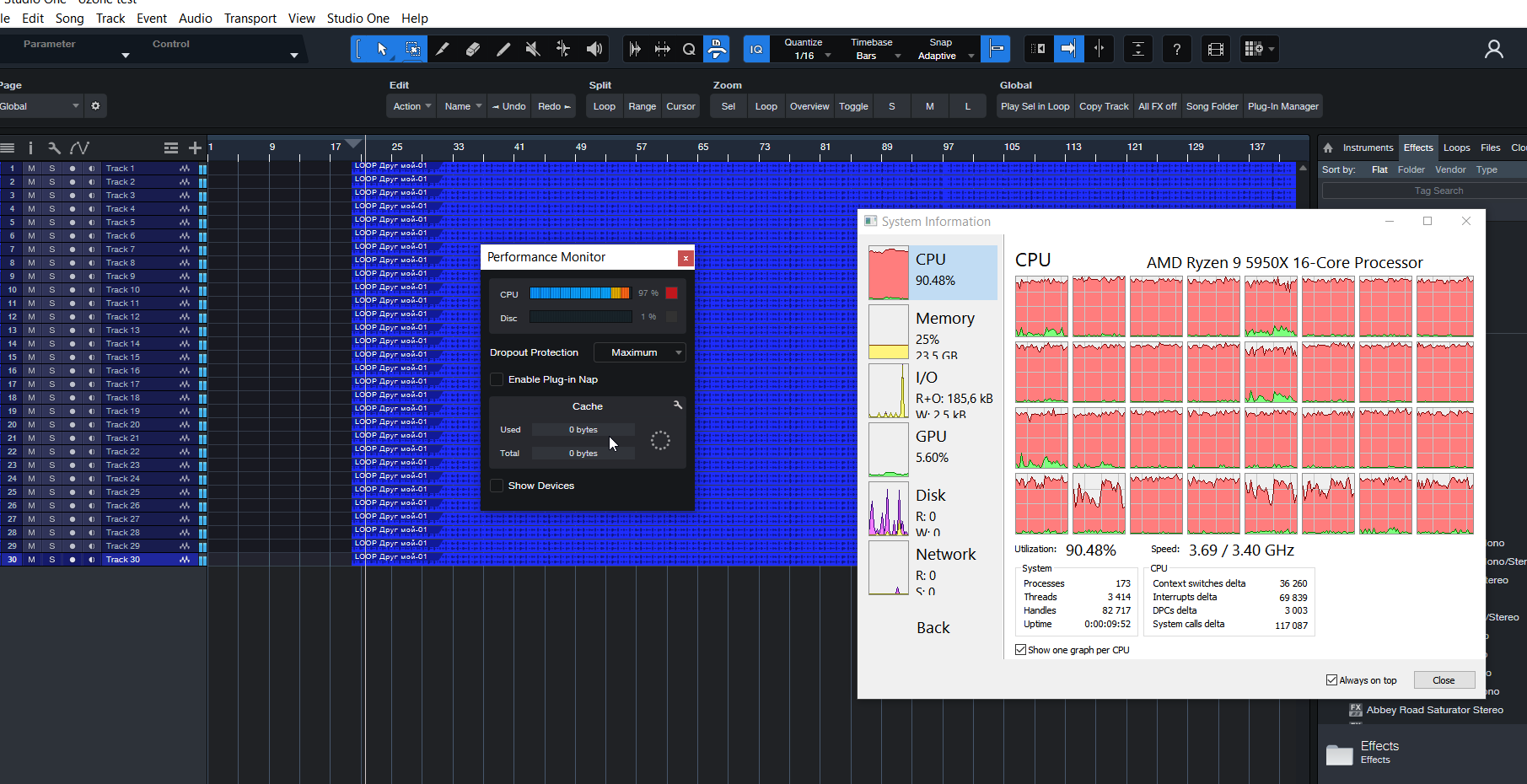
Task: Choose the Eraser tool
Action: coord(472,49)
